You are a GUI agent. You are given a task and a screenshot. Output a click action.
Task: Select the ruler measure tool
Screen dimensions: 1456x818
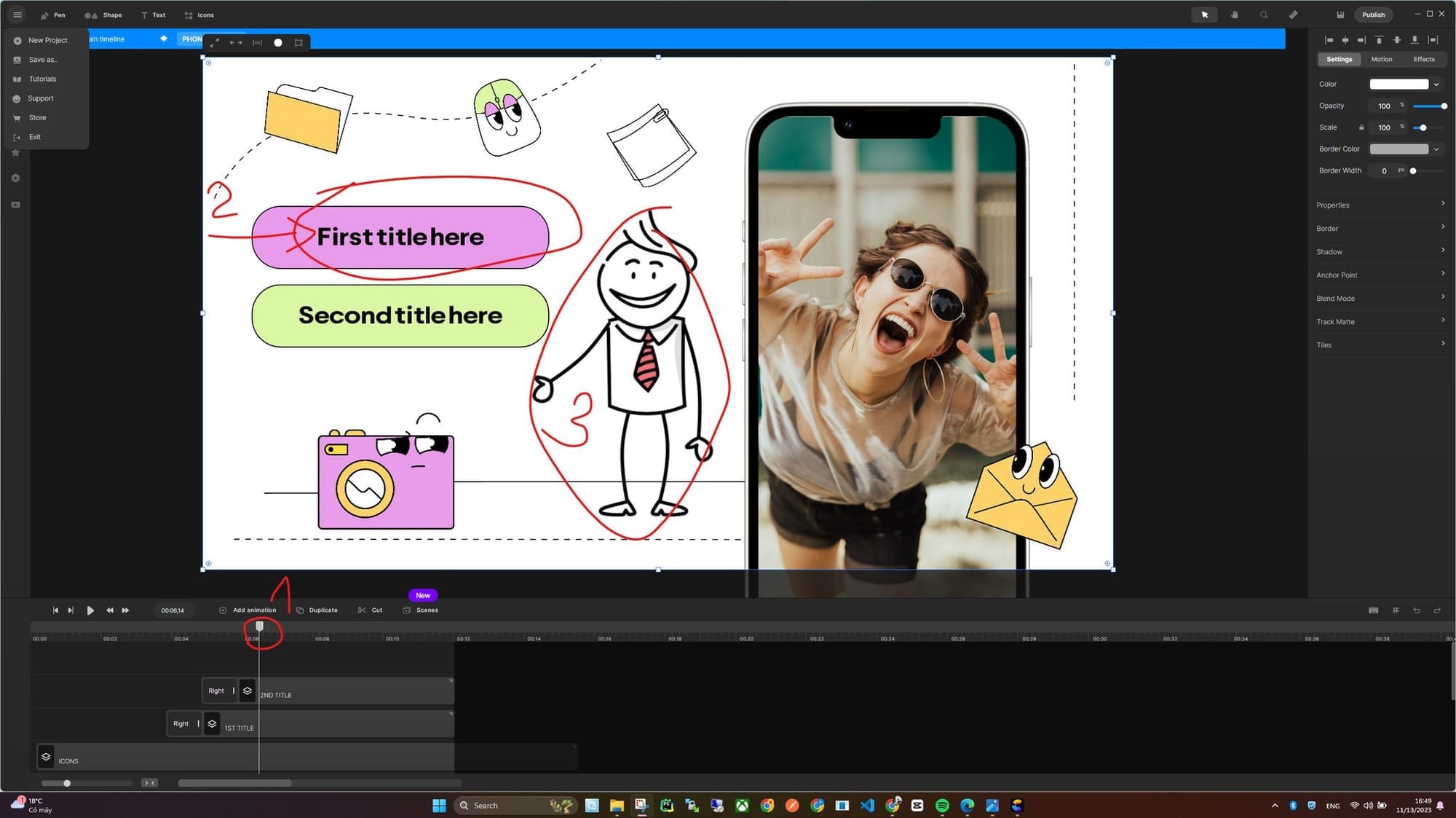[x=1293, y=15]
